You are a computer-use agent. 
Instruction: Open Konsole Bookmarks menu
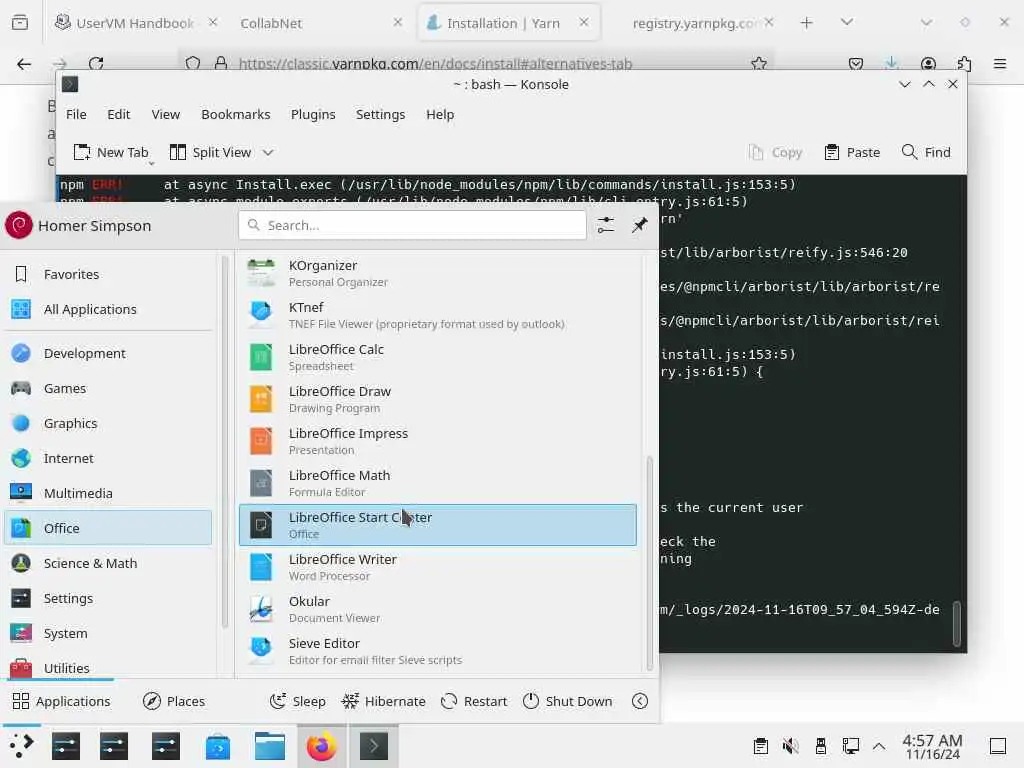tap(236, 114)
